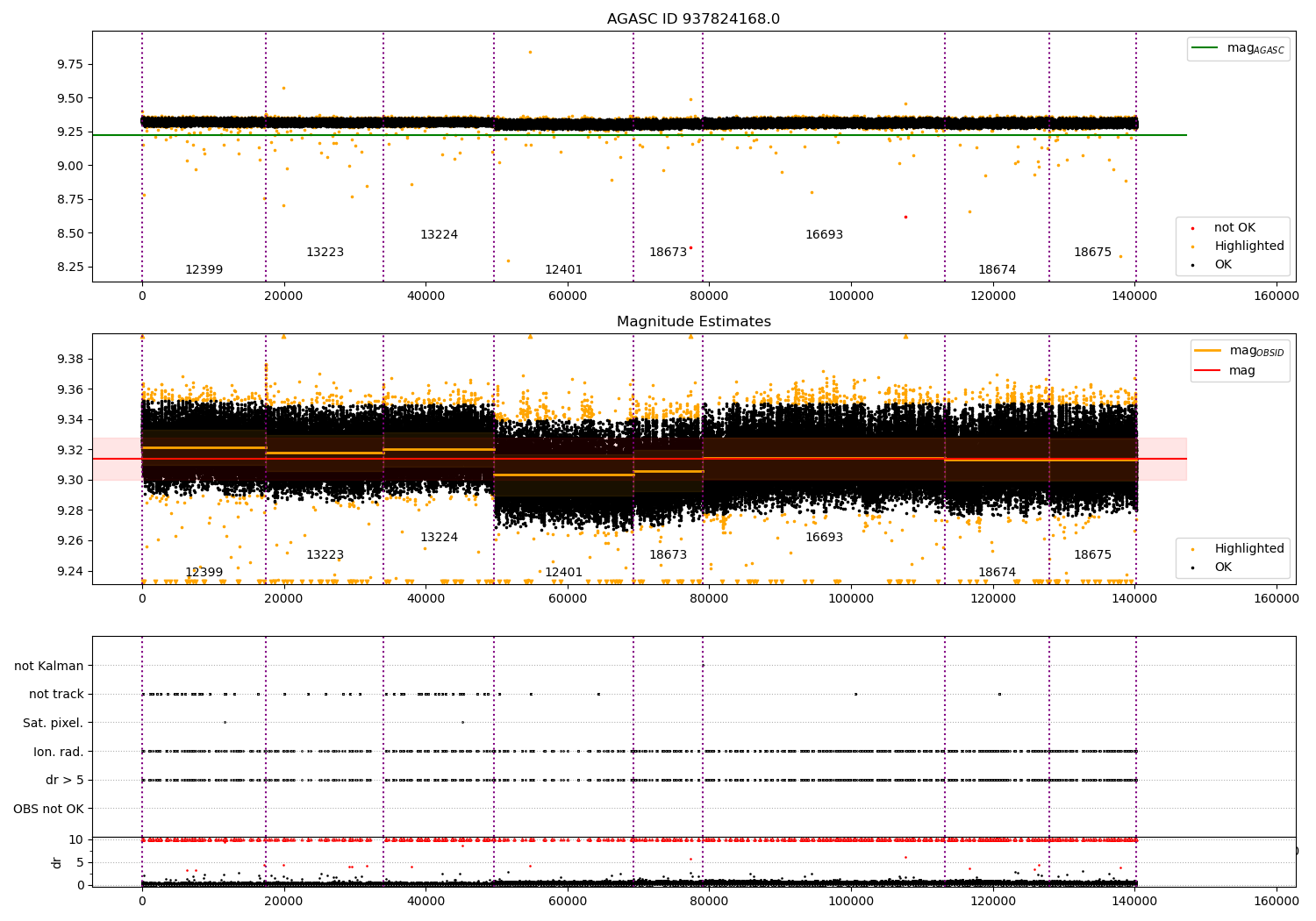The image size is (1316, 921).
Task: Click the 9.38 y-axis tick label
Action: tap(70, 359)
